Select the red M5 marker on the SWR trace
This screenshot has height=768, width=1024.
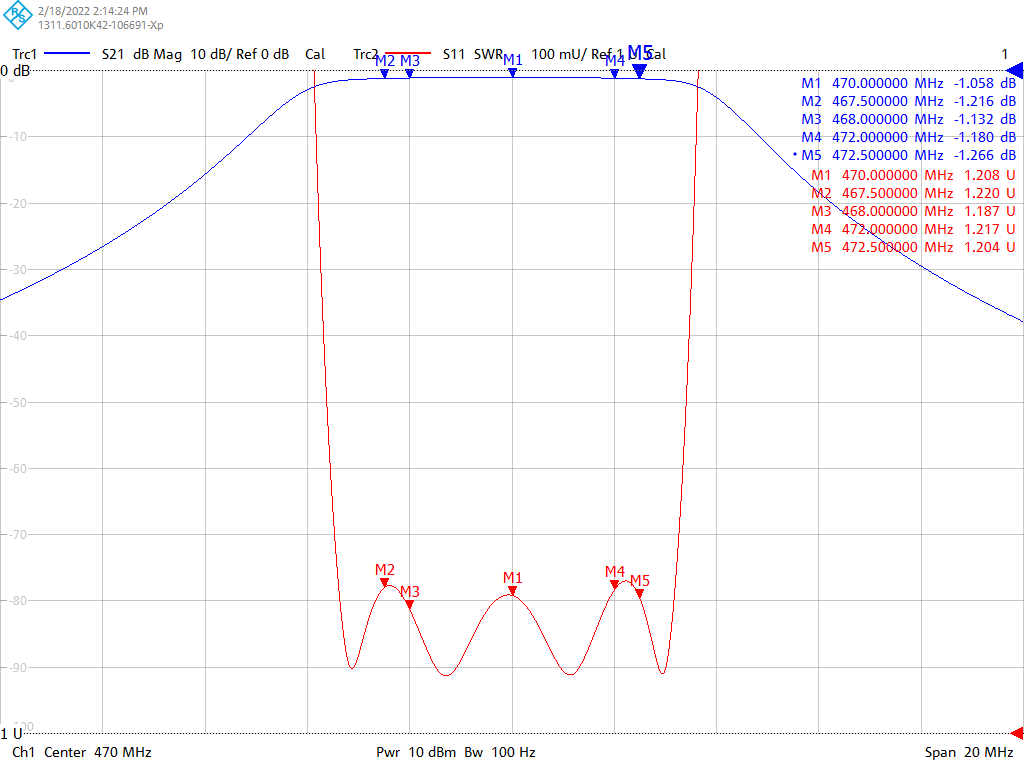639,593
